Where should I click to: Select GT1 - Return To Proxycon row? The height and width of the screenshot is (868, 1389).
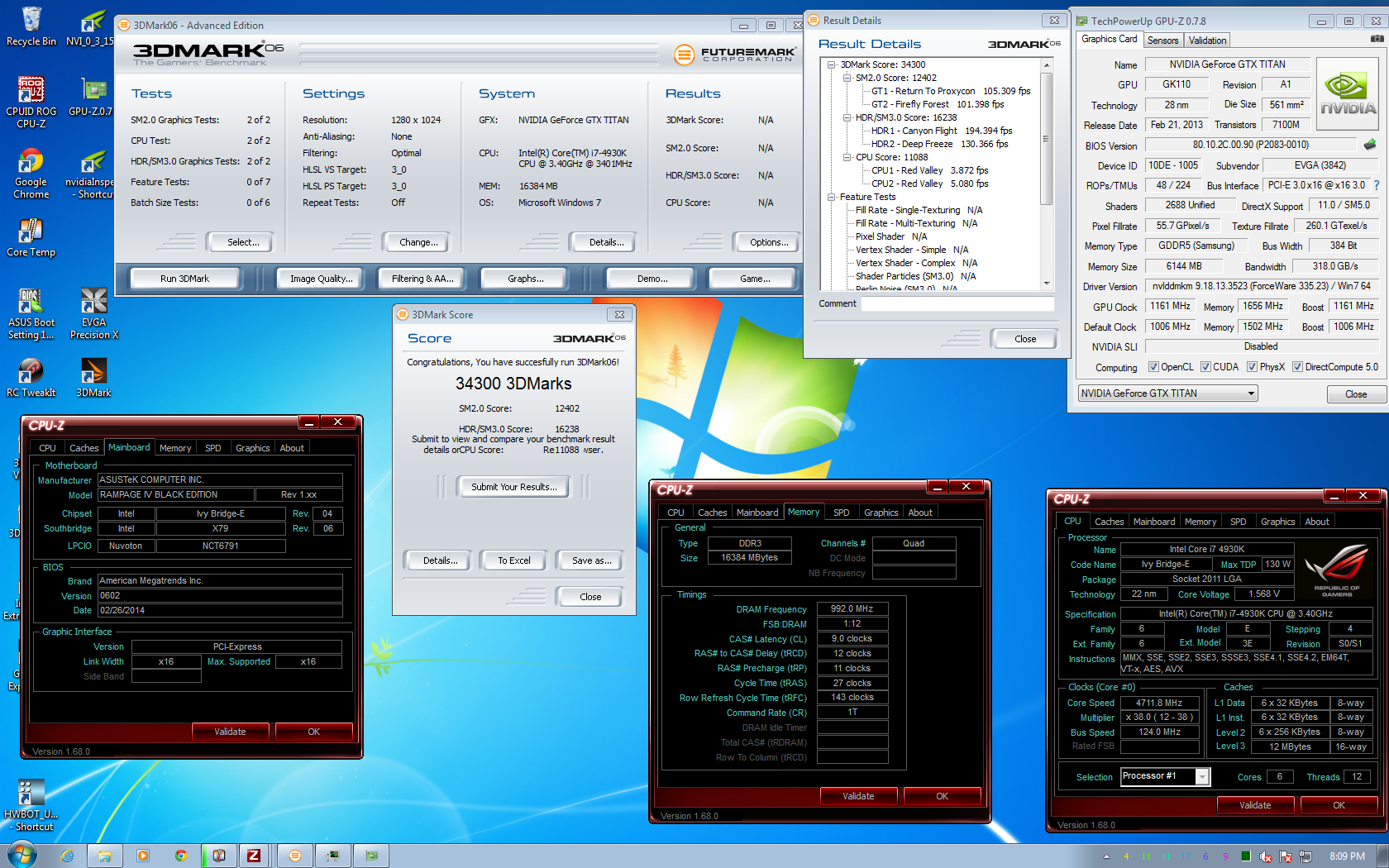(x=951, y=91)
